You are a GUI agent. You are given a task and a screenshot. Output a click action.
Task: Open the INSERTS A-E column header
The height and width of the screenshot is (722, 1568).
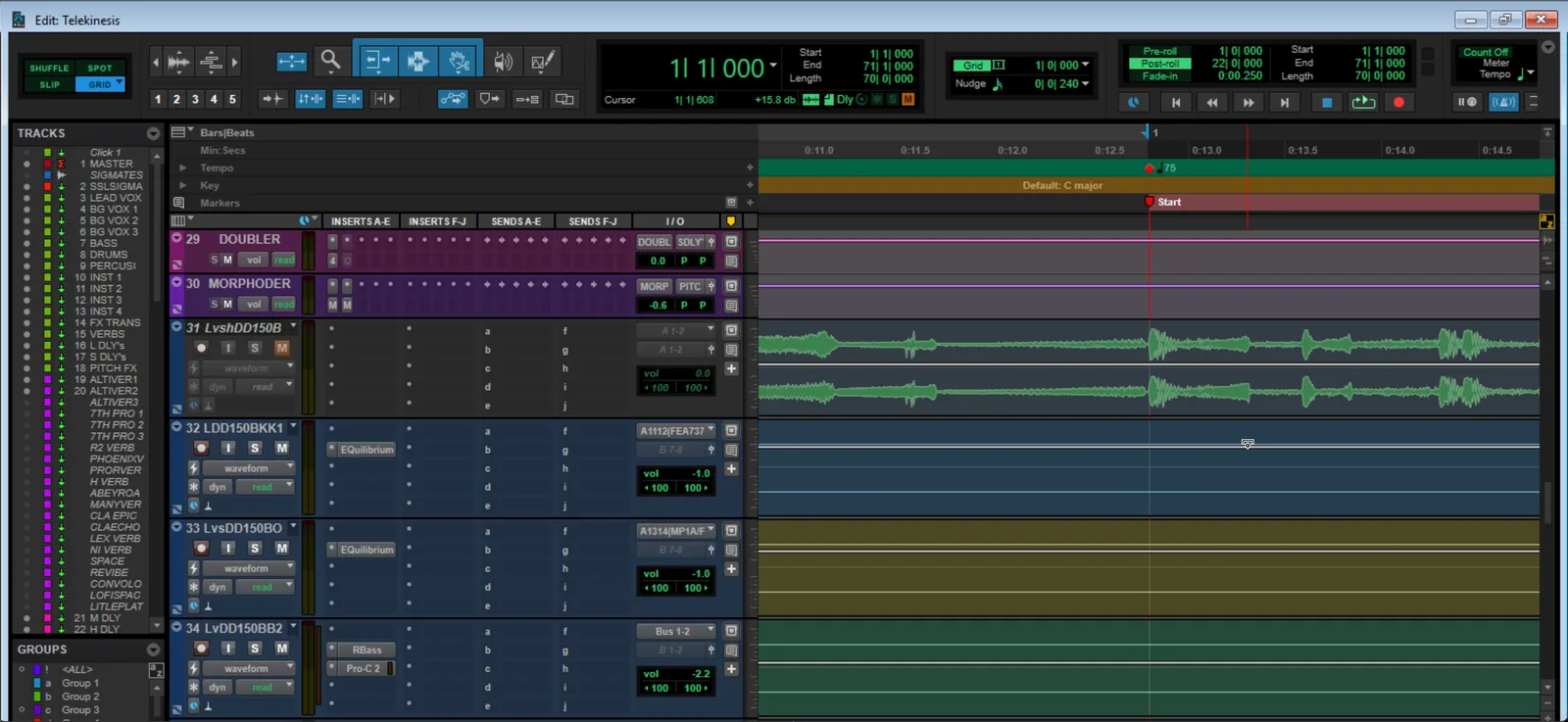360,221
